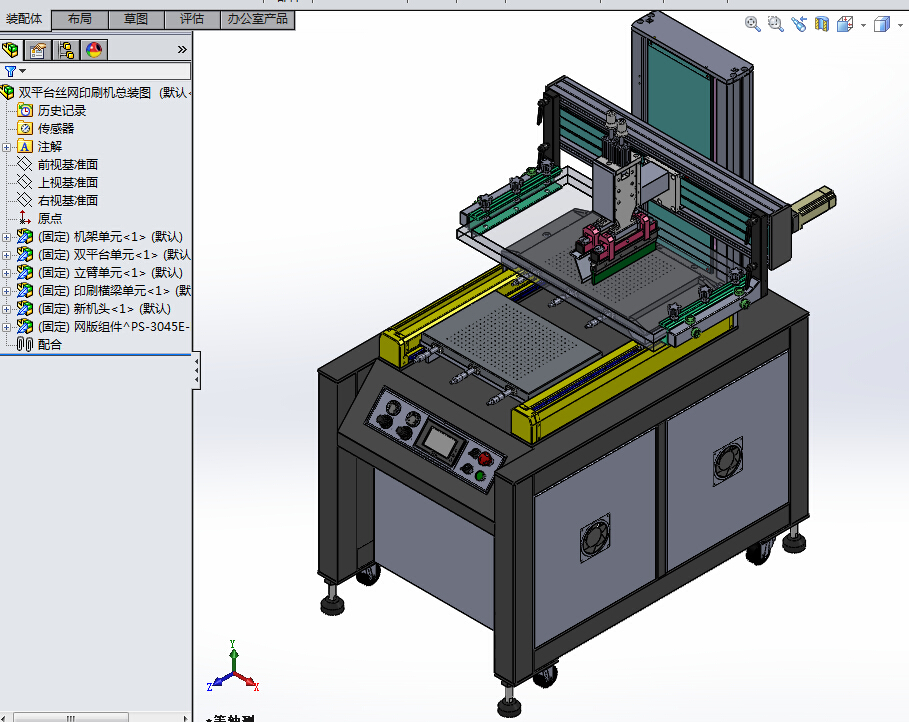Toggle the Section View tool
The height and width of the screenshot is (722, 909).
[821, 24]
